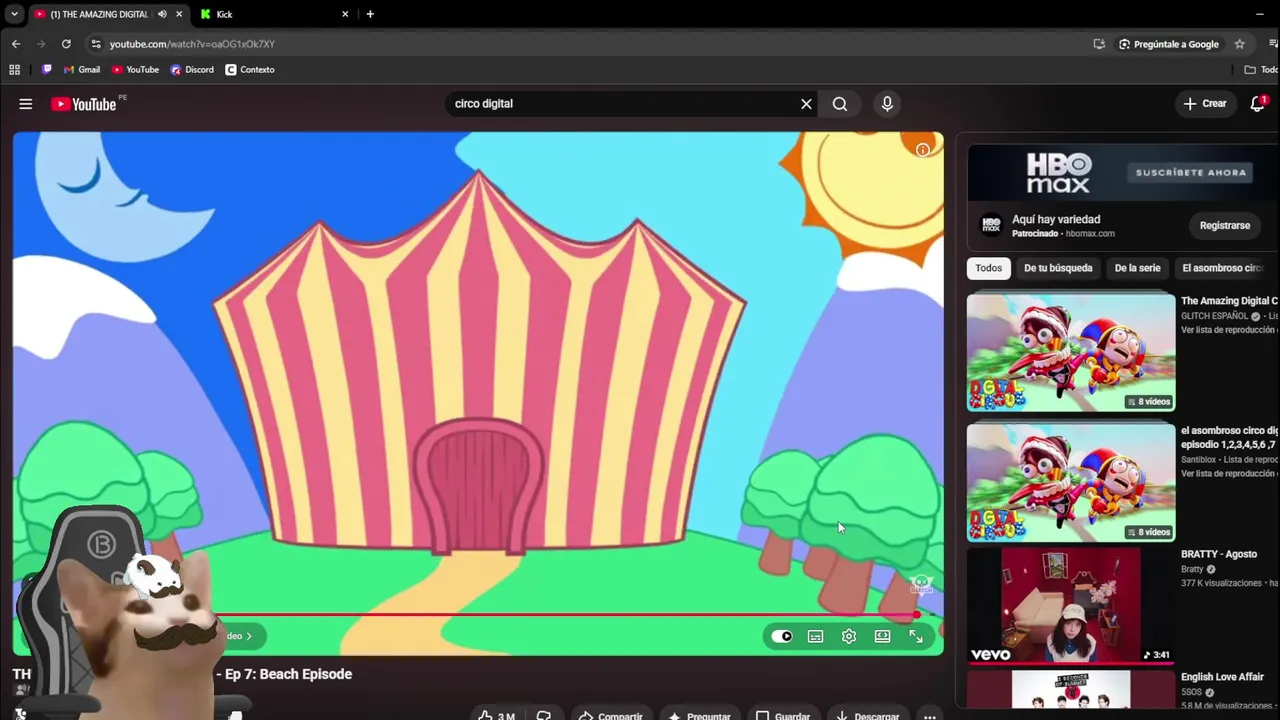
Task: Open the Discord bookmark
Action: [x=192, y=70]
